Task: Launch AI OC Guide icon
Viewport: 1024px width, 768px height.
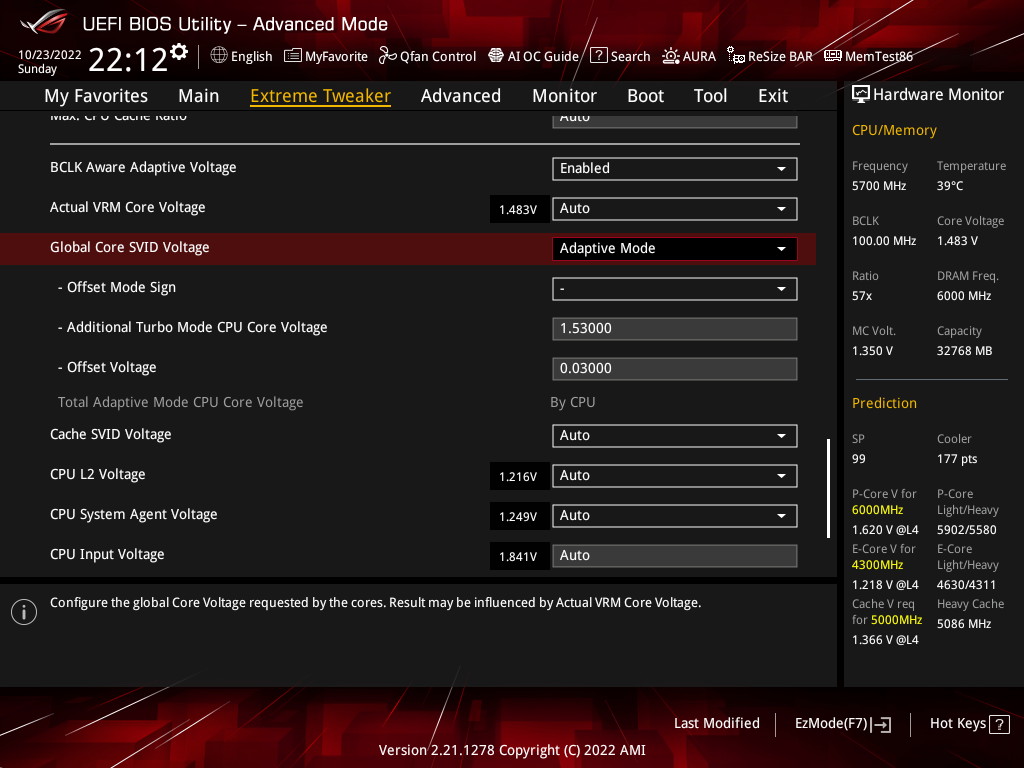Action: point(496,56)
